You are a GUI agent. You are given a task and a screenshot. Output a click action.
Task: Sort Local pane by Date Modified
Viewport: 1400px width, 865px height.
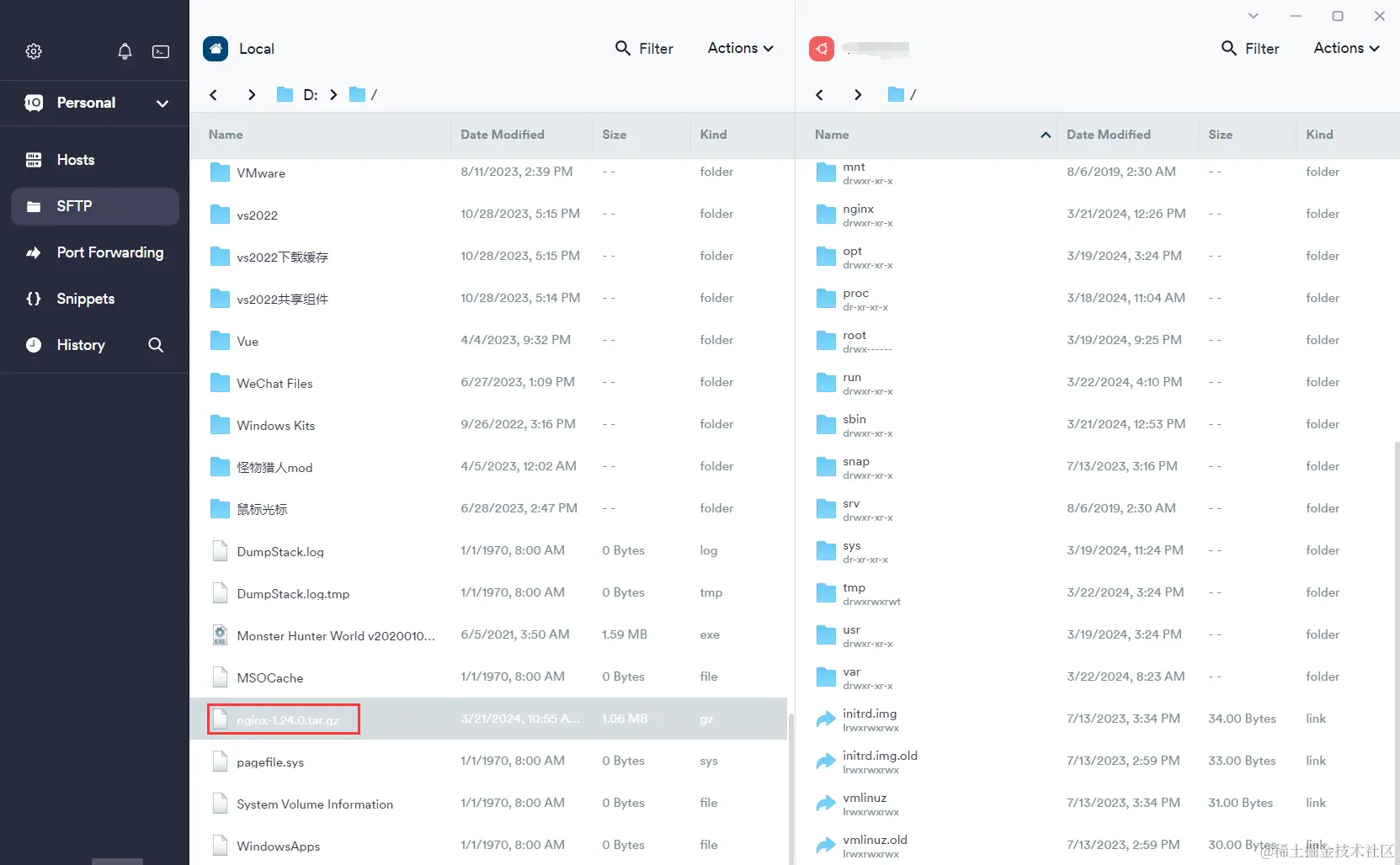503,135
